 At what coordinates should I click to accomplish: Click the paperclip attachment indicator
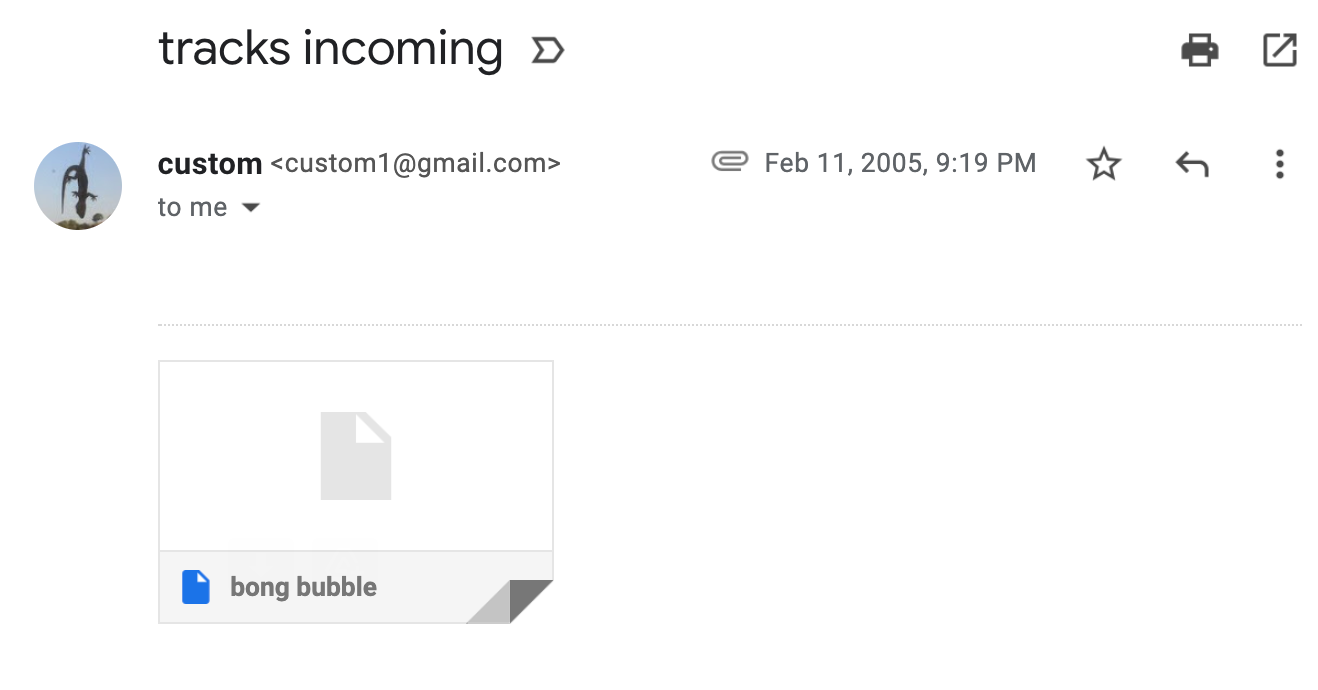point(730,162)
